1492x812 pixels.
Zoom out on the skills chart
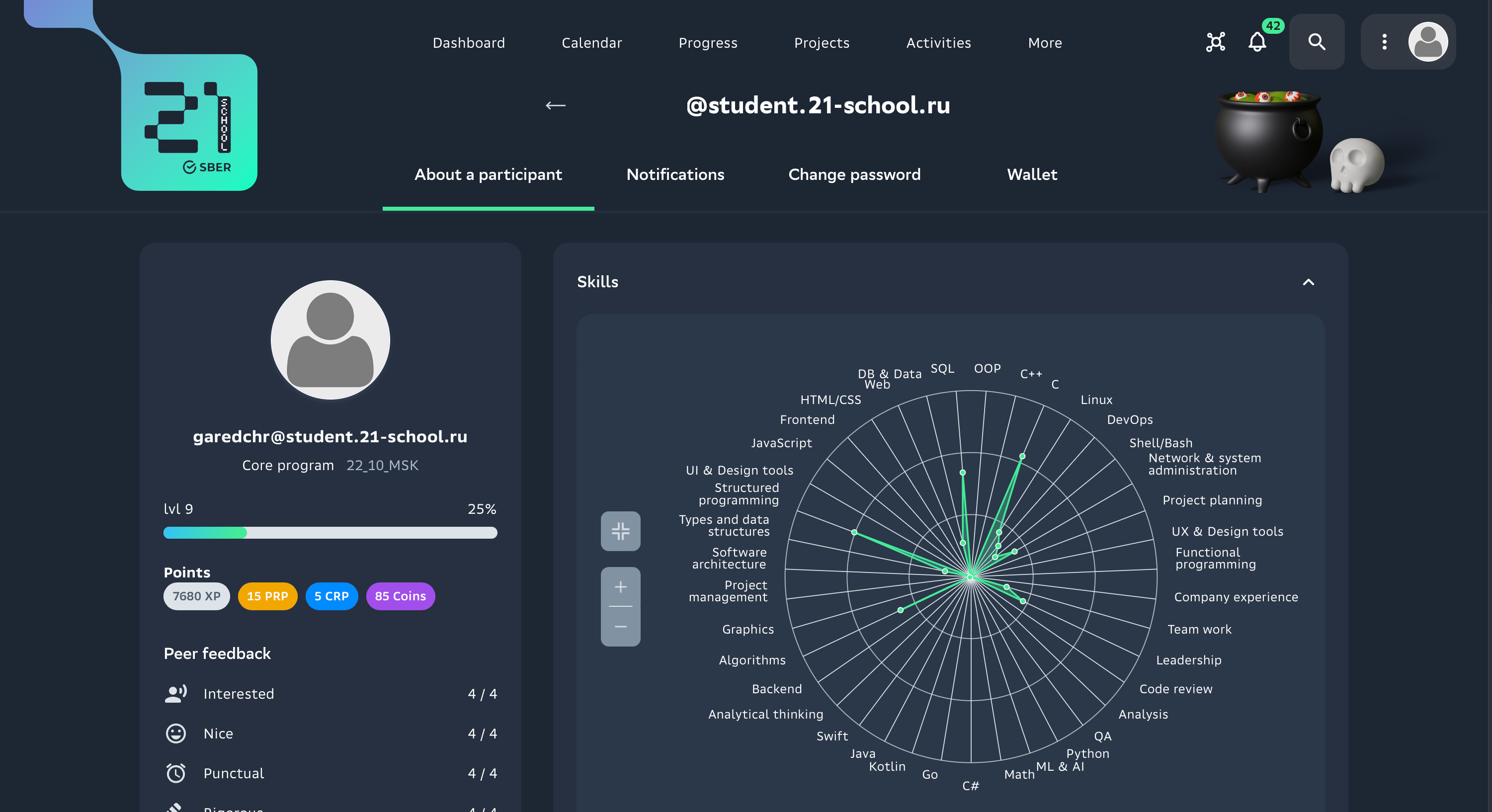620,627
